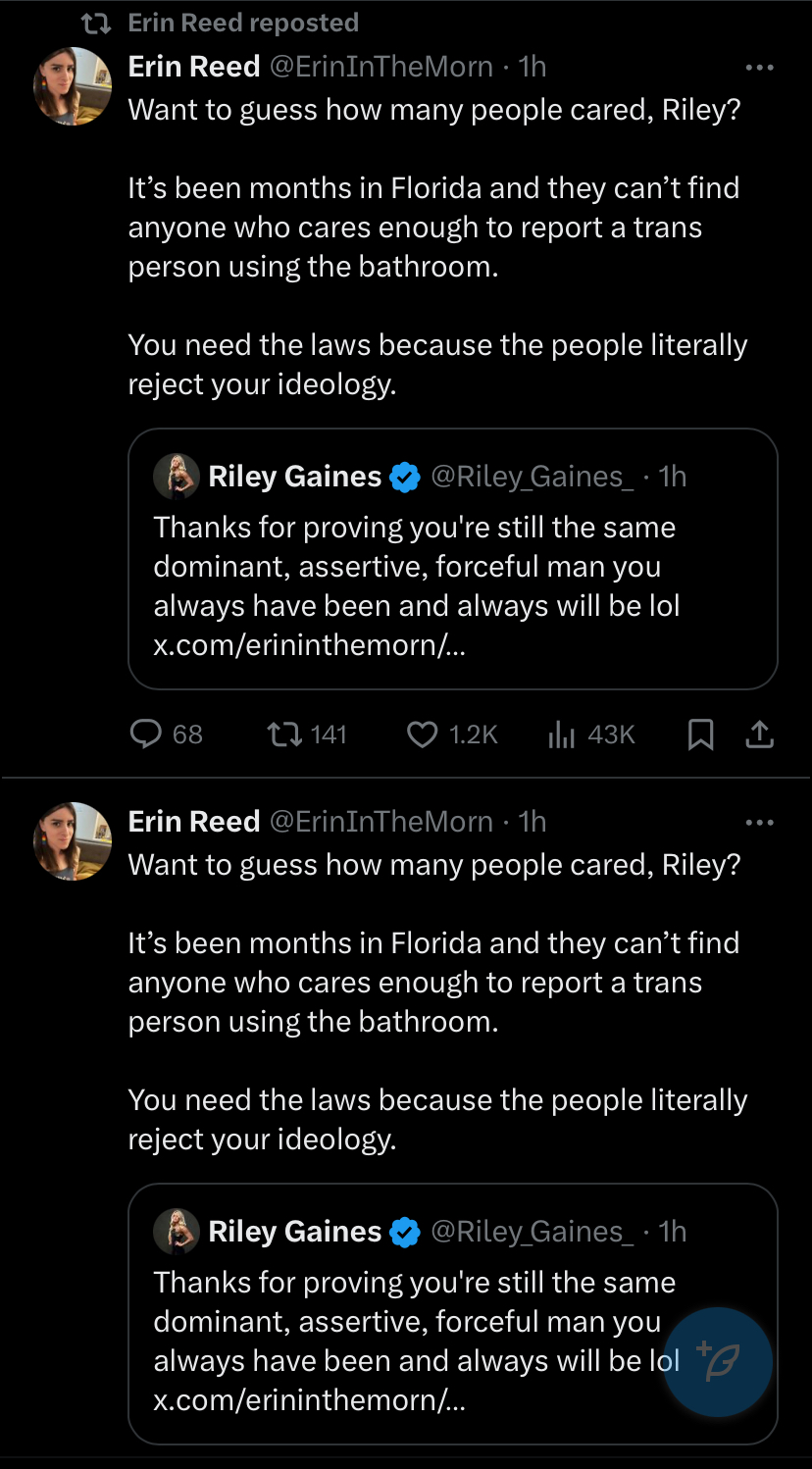Screen dimensions: 812x1469
Task: Tap the "Erin Reed reposted" label
Action: coord(243,23)
